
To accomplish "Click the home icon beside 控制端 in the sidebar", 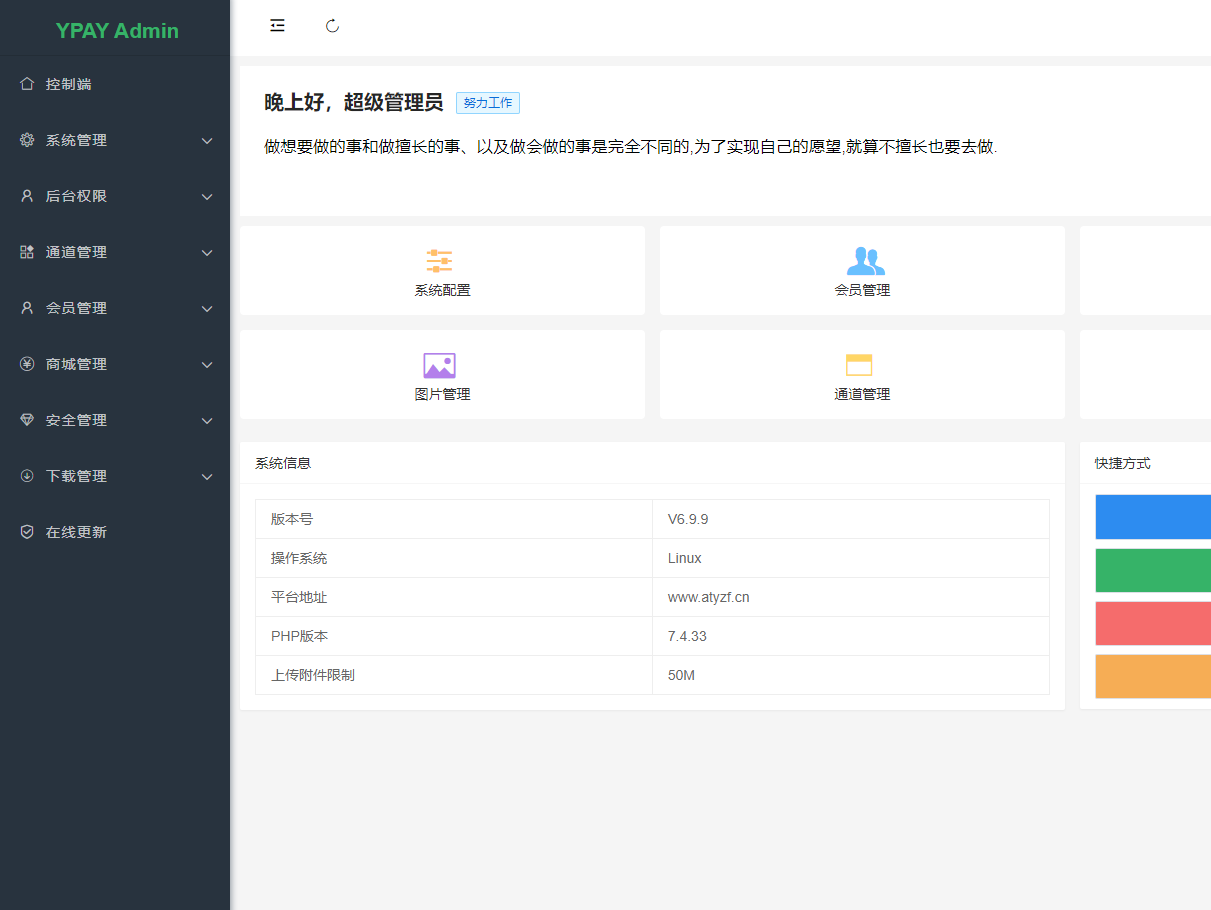I will tap(27, 84).
